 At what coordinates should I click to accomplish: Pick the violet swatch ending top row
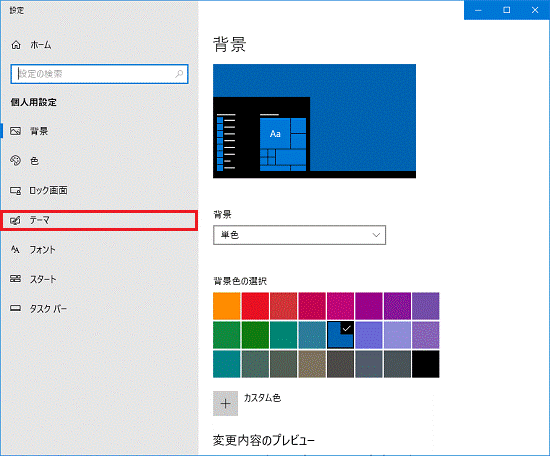[x=425, y=306]
